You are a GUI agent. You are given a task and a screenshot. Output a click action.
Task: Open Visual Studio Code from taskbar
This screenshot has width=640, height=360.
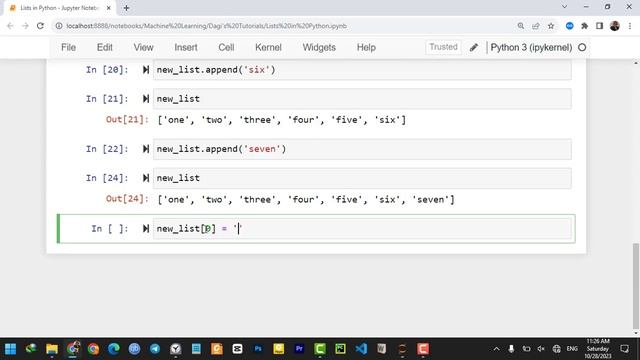click(x=361, y=349)
